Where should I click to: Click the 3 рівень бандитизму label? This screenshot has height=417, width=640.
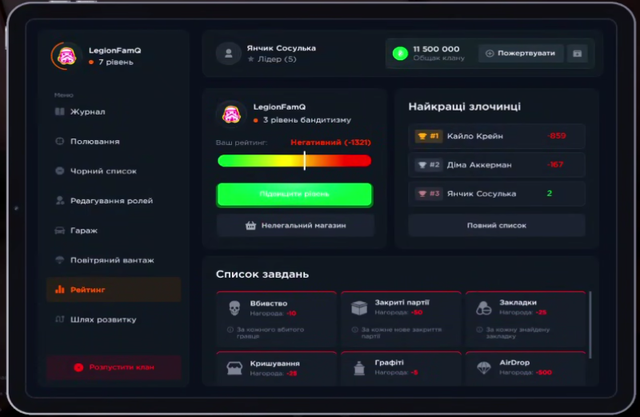click(x=307, y=120)
